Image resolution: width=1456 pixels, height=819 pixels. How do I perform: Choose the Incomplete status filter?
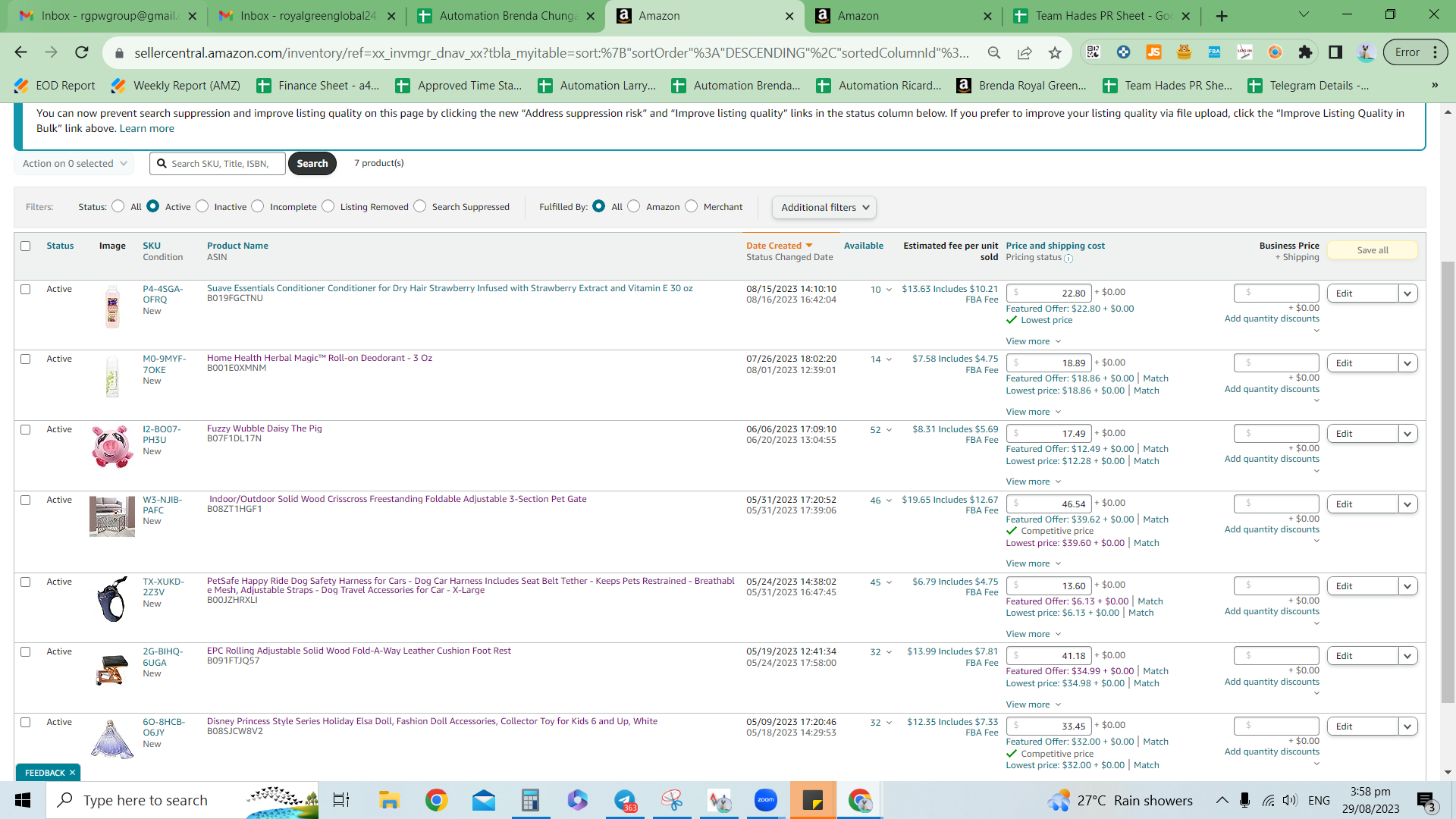click(x=258, y=206)
